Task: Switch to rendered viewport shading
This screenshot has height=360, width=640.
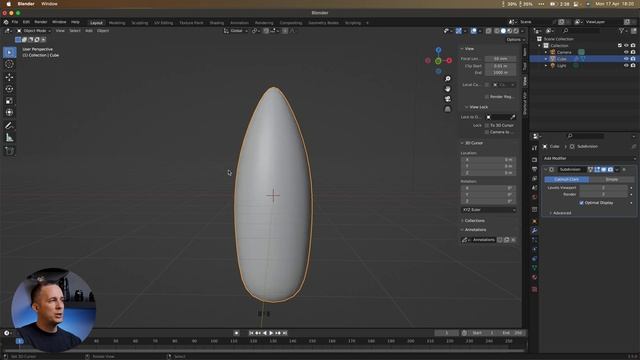Action: [516, 31]
